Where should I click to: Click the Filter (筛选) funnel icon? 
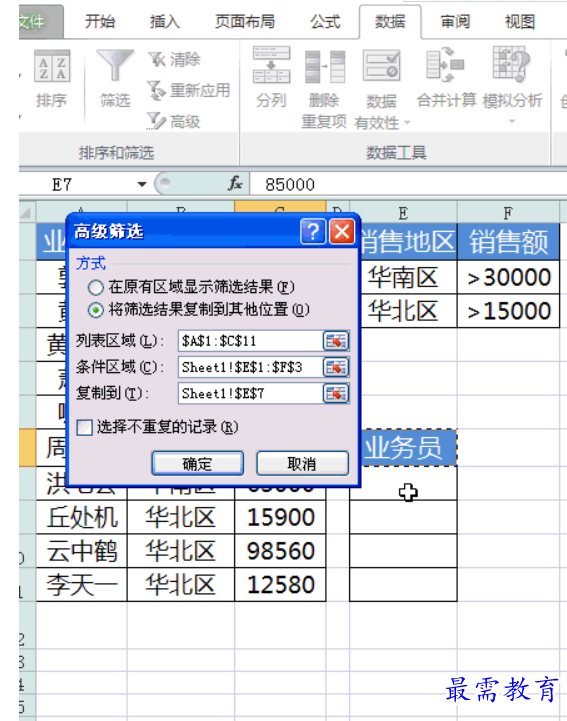(115, 66)
